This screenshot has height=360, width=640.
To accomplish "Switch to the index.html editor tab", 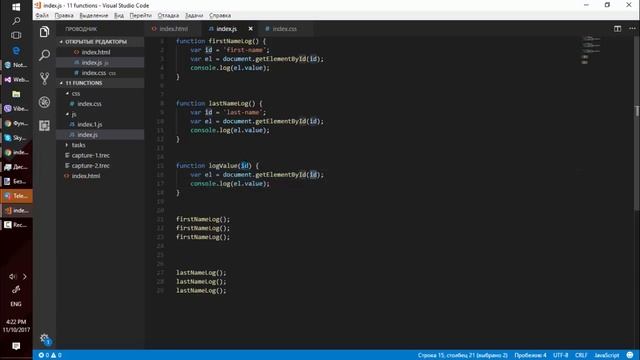I will click(x=173, y=29).
